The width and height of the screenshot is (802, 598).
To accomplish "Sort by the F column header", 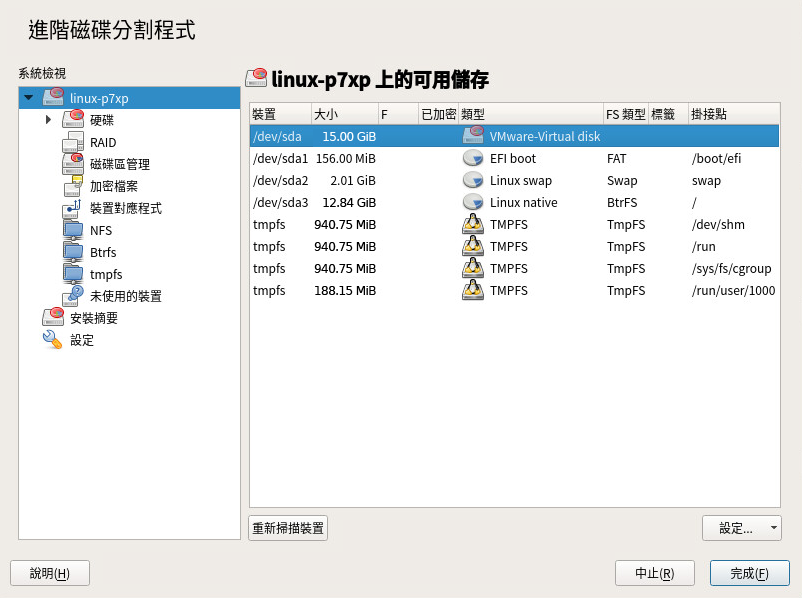I will pos(398,114).
